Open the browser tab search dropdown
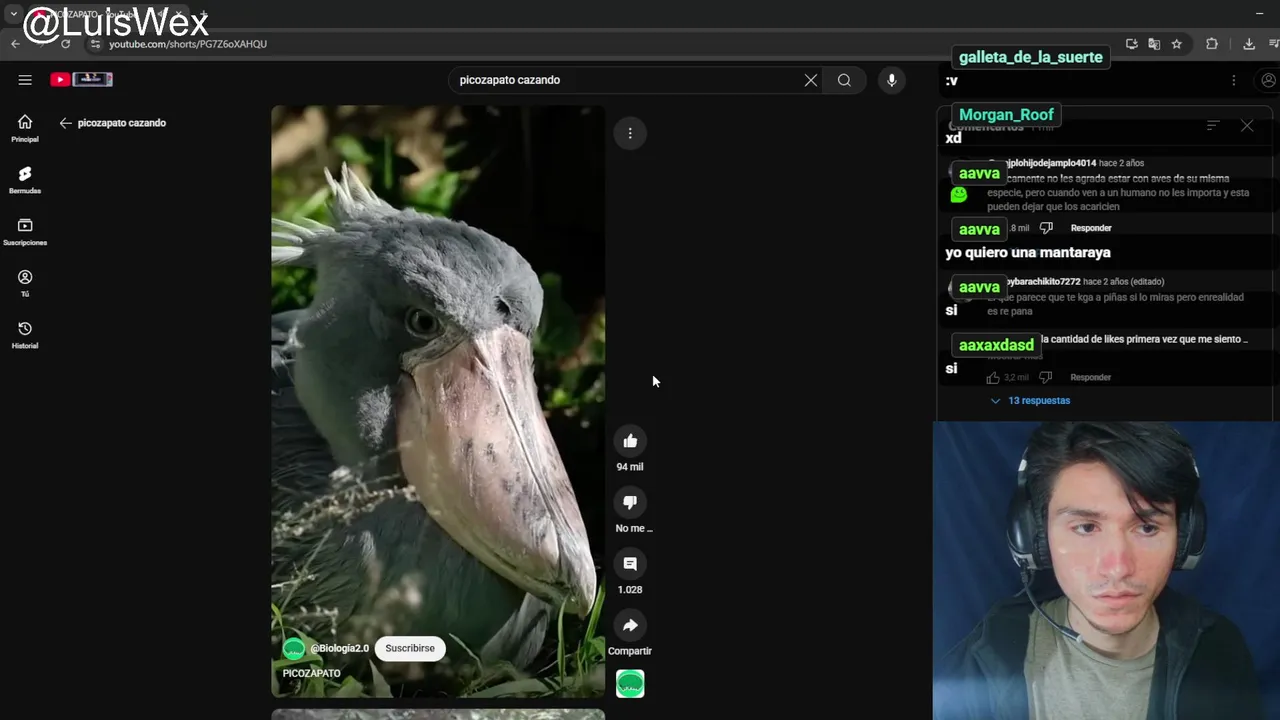 tap(13, 14)
